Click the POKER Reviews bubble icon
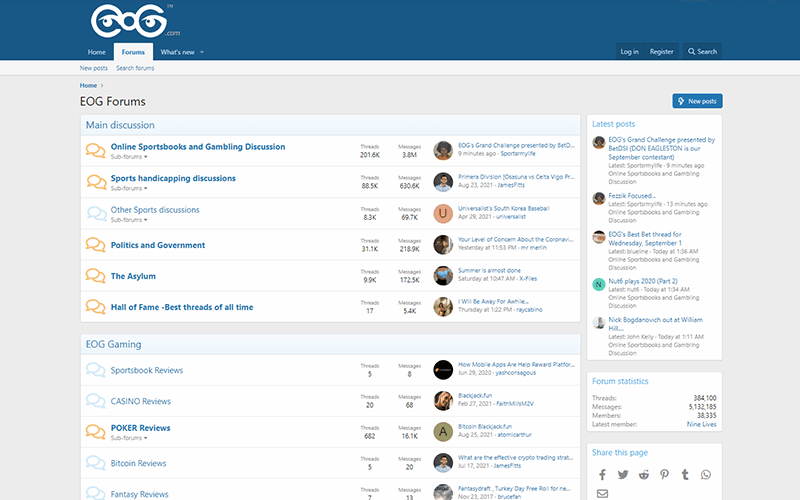Image resolution: width=800 pixels, height=500 pixels. tap(95, 432)
